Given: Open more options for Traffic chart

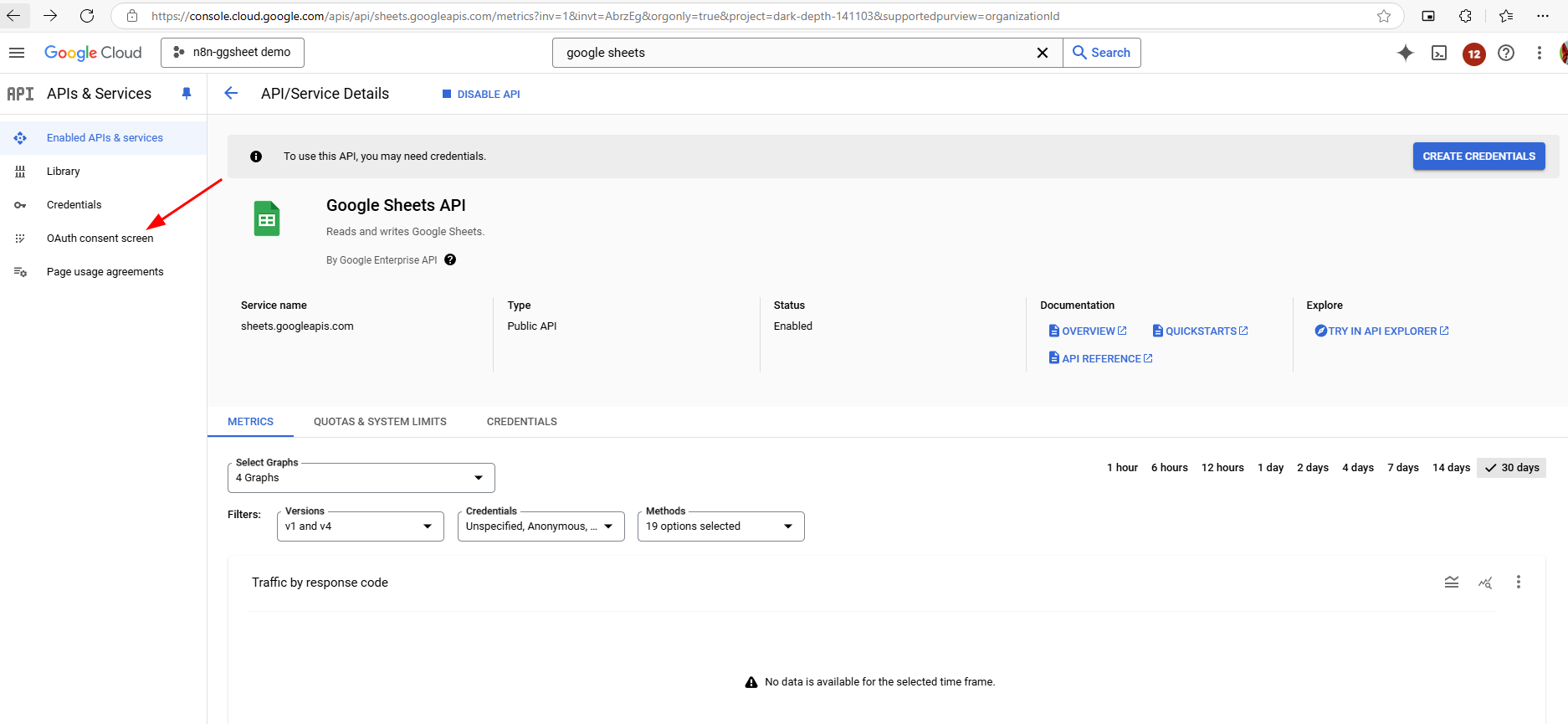Looking at the screenshot, I should (x=1519, y=582).
